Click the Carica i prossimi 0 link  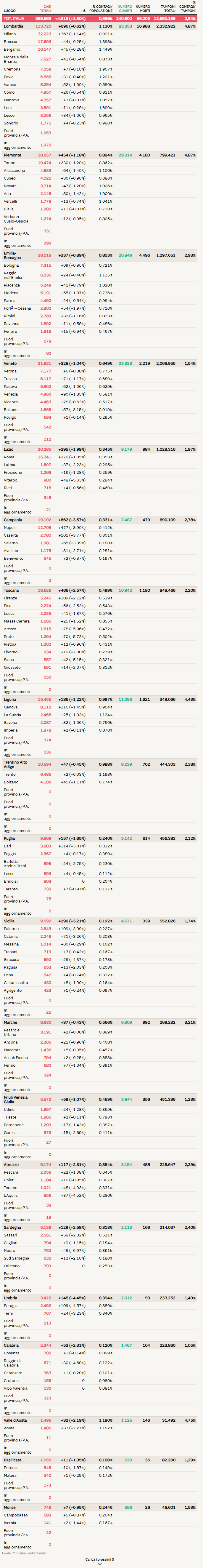point(100,1559)
